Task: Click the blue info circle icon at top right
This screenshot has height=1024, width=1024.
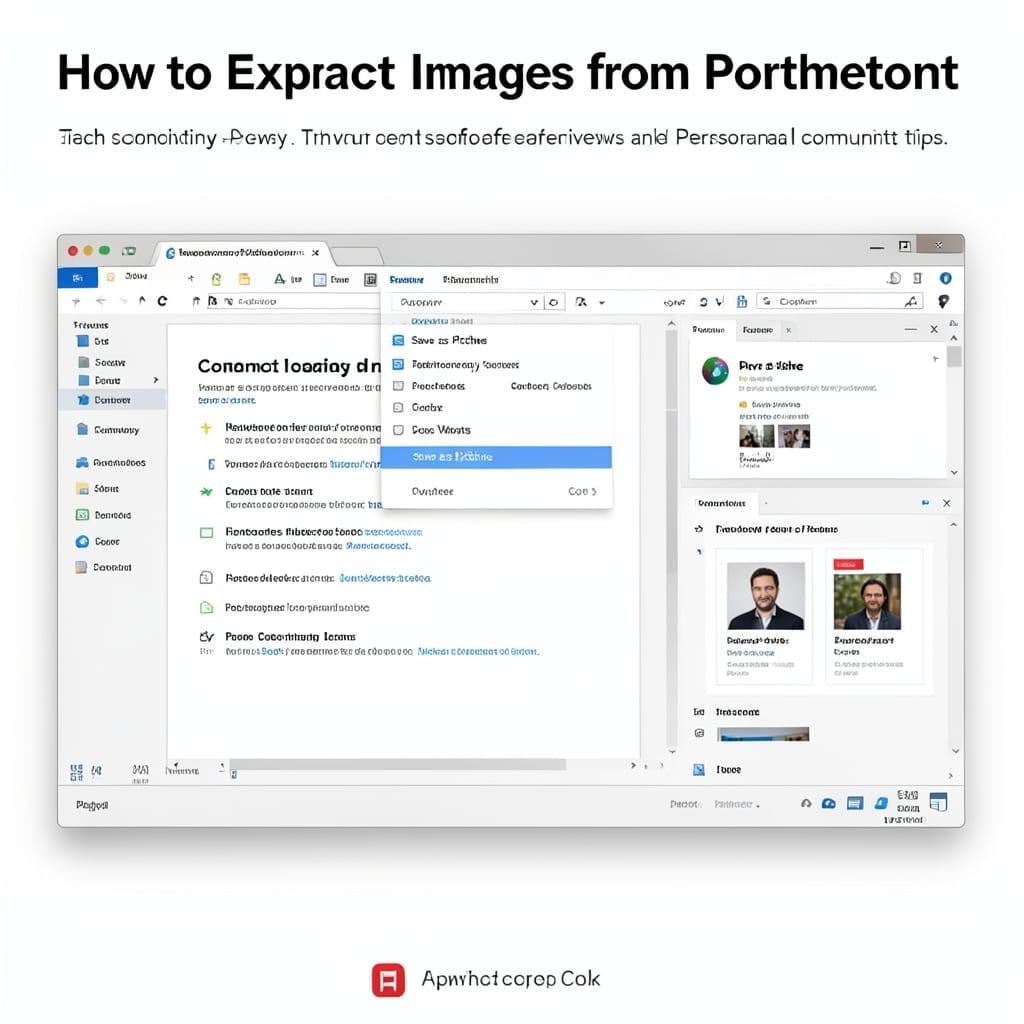Action: [945, 278]
